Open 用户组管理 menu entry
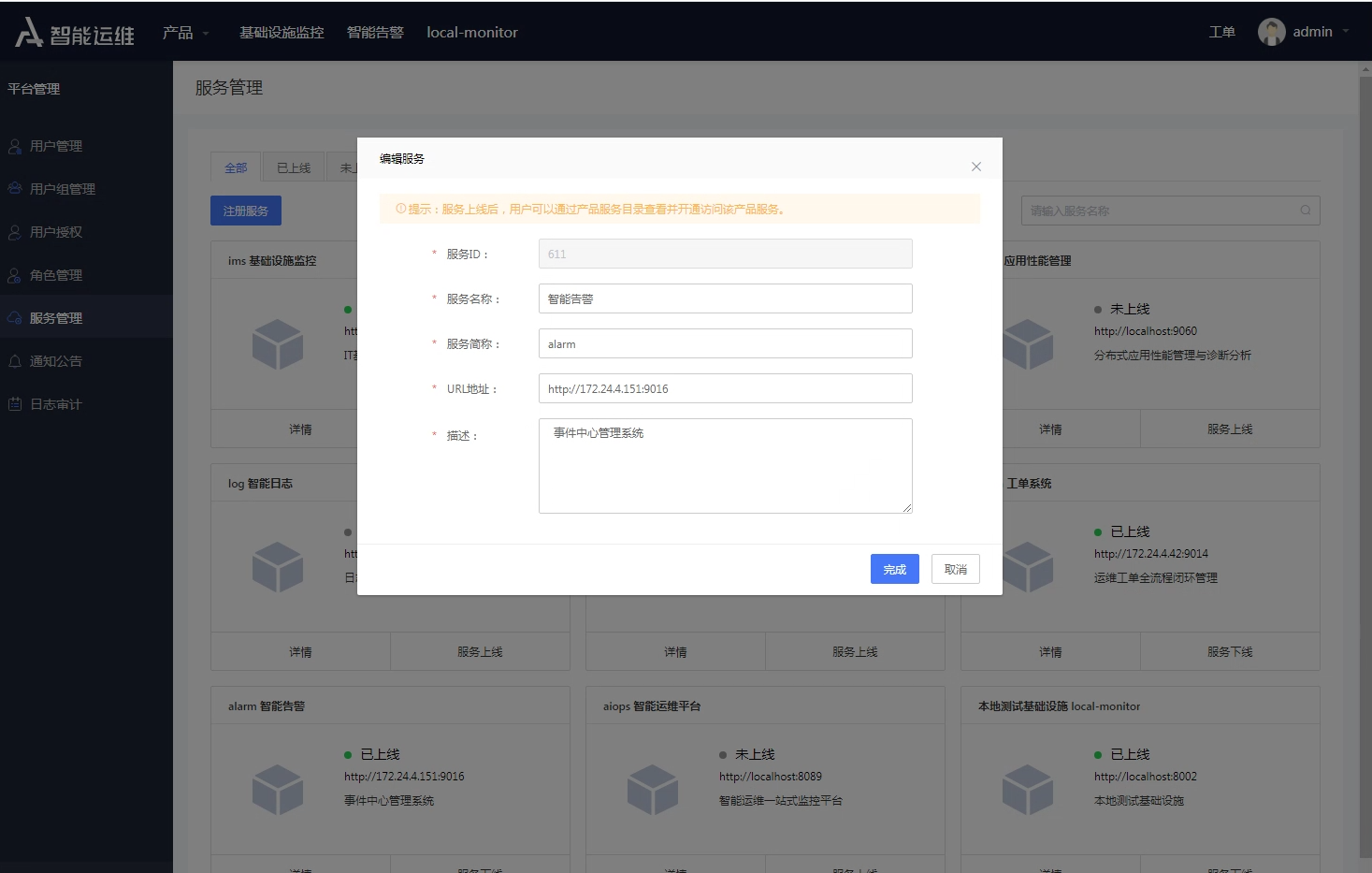The image size is (1372, 873). (86, 189)
